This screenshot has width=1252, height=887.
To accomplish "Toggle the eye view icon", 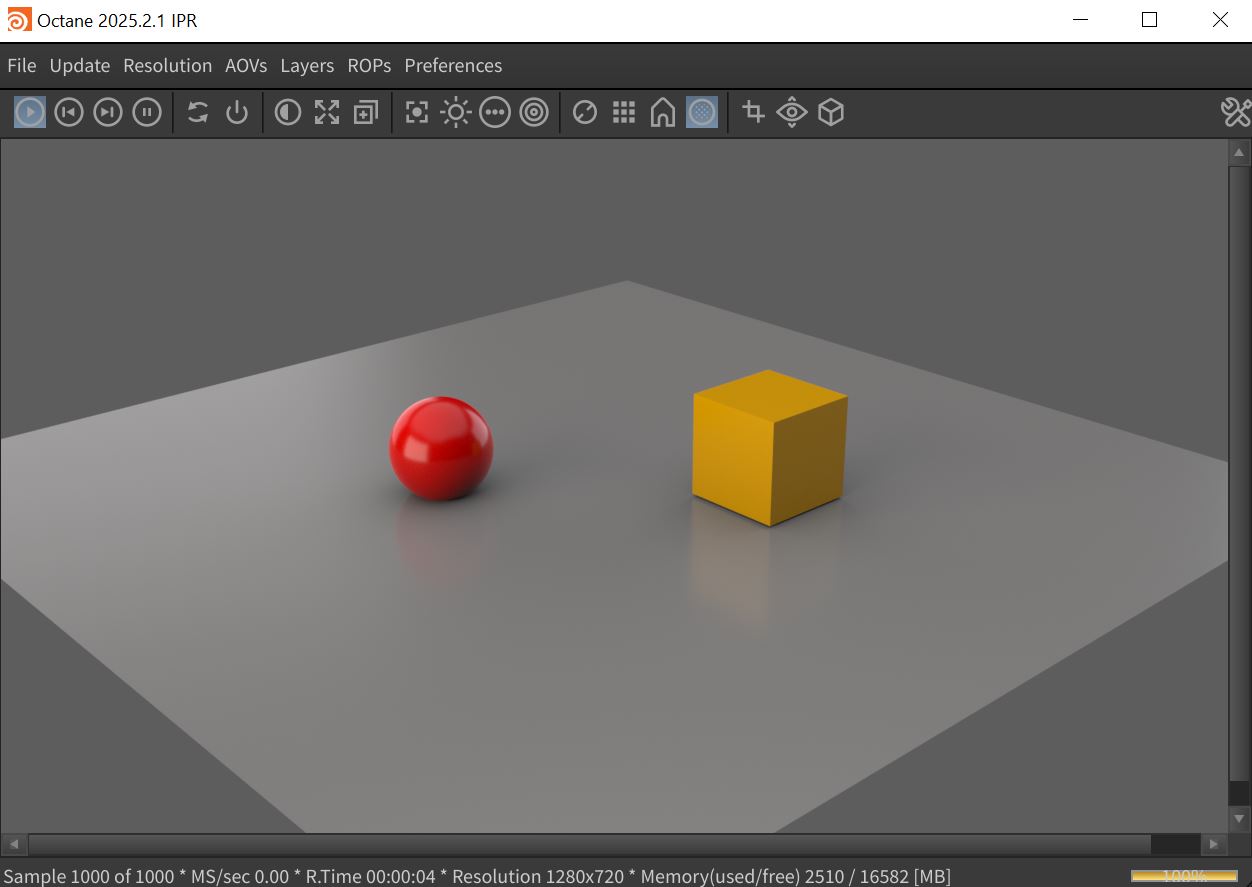I will coord(792,112).
